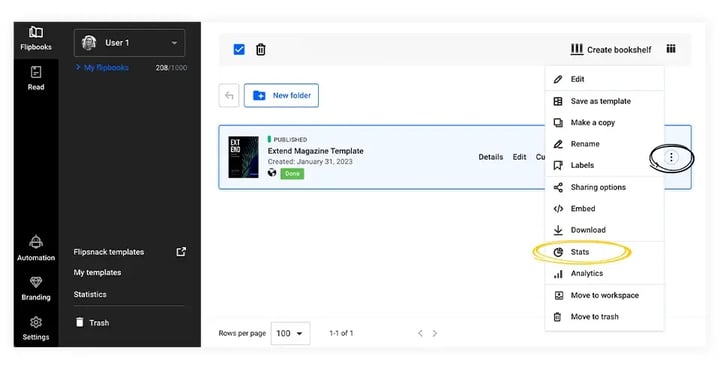
Task: Click Created: January 31, 2023 text
Action: pos(310,162)
